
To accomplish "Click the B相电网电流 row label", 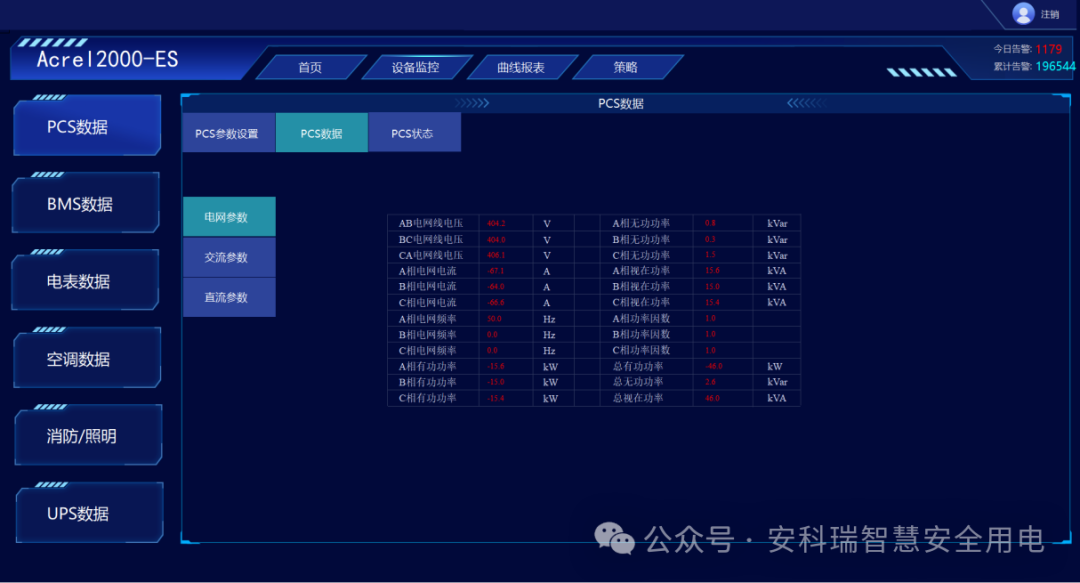I will coord(427,287).
